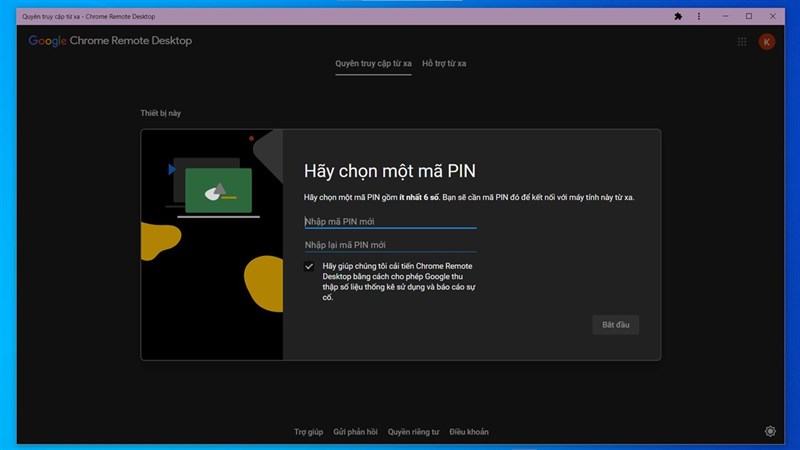
Task: Close the Chrome Remote Desktop window
Action: (x=775, y=17)
